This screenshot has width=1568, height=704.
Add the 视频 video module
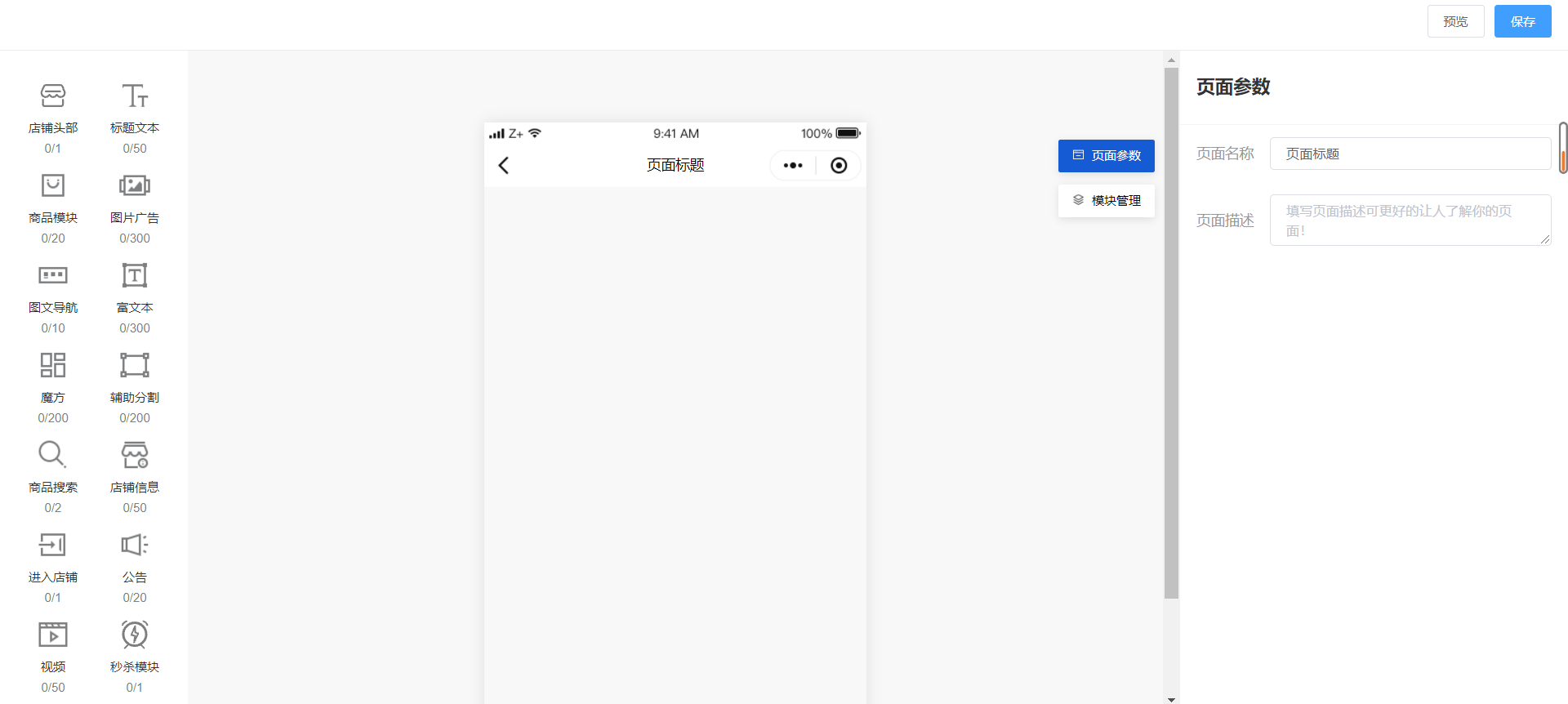[x=53, y=656]
